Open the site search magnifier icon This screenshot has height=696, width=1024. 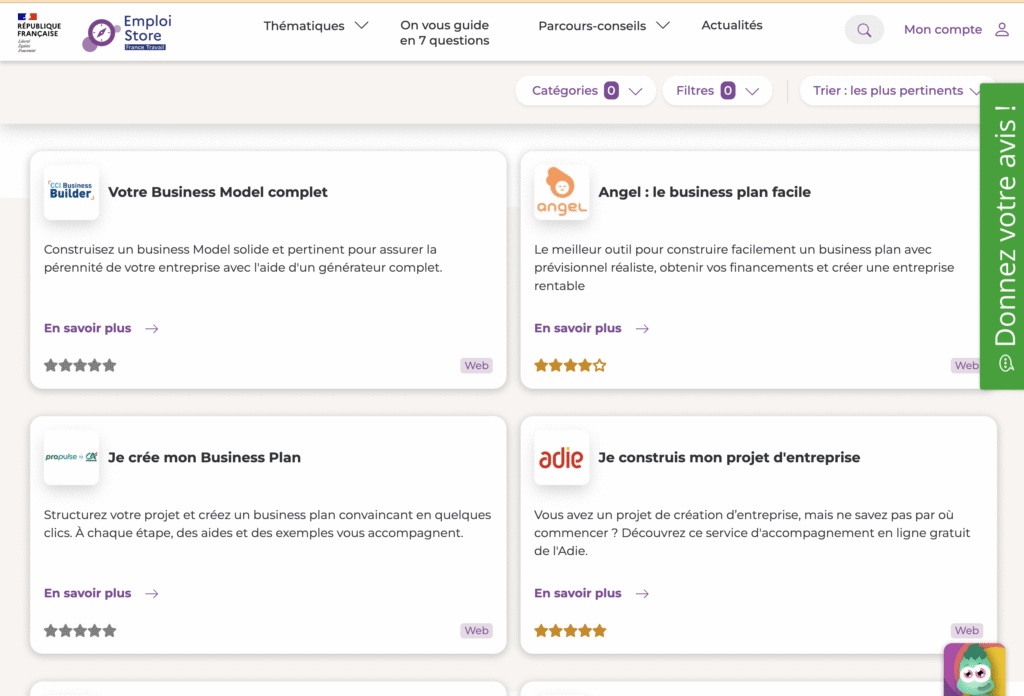click(x=863, y=29)
